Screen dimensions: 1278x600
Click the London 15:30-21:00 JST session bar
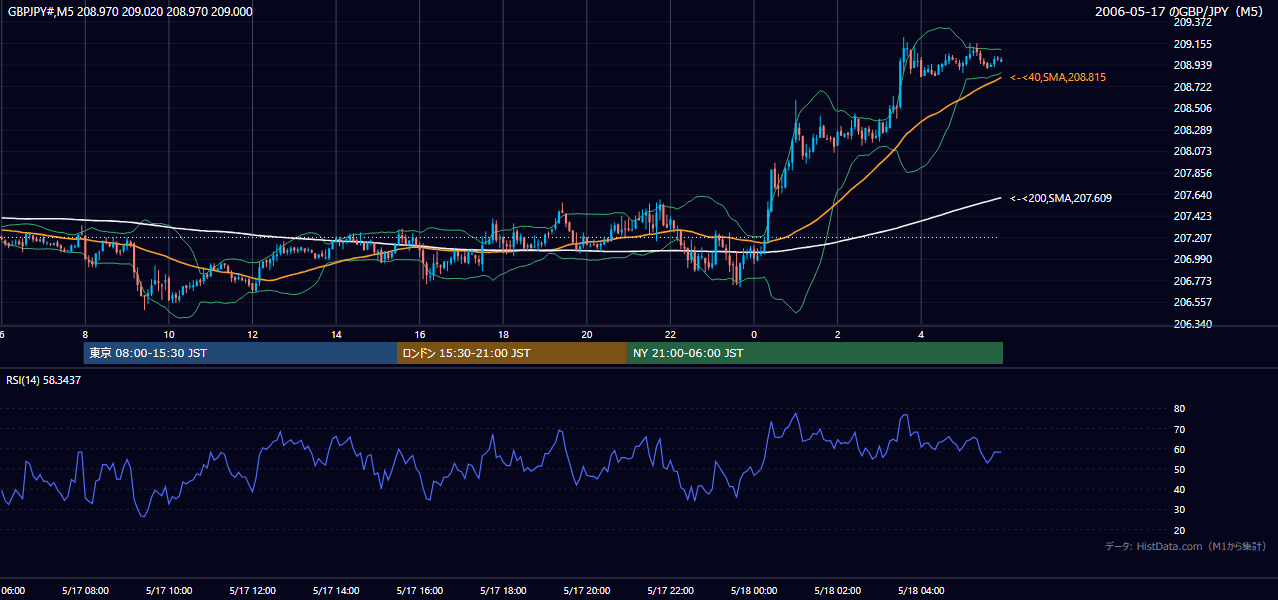pos(512,353)
